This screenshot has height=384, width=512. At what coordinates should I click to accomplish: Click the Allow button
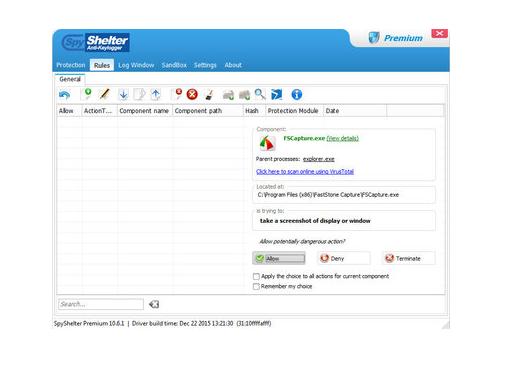[279, 258]
